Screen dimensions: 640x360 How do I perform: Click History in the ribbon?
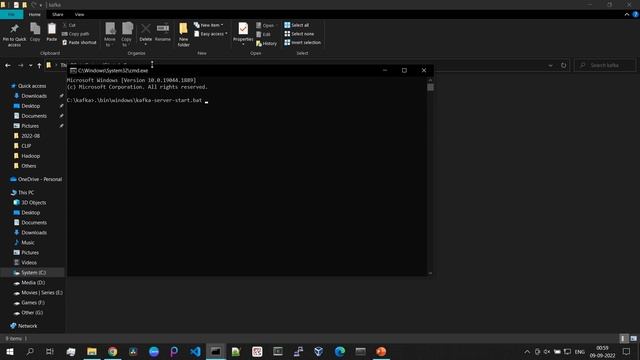click(267, 43)
